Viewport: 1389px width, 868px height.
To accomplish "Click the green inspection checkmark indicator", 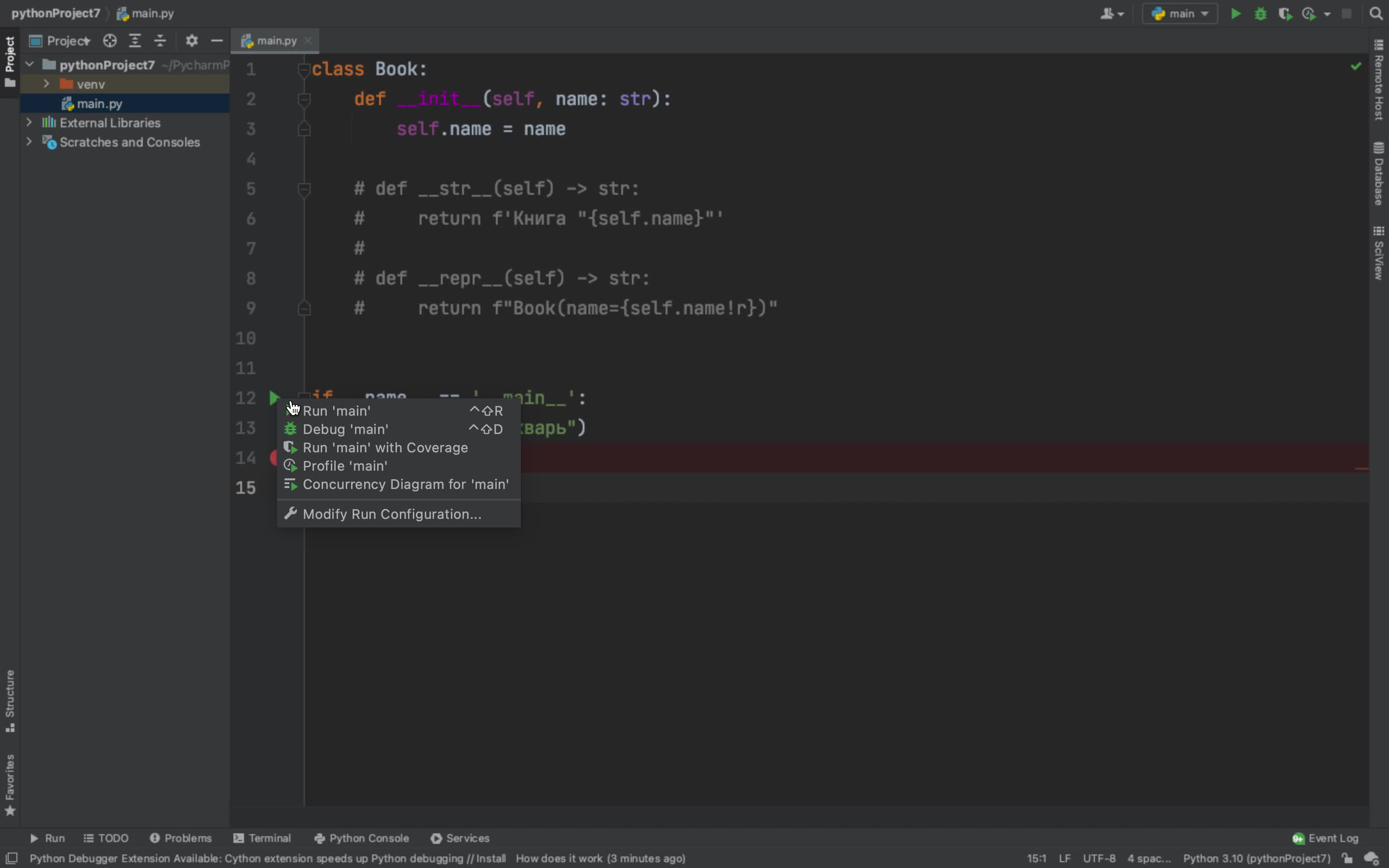I will [x=1356, y=67].
